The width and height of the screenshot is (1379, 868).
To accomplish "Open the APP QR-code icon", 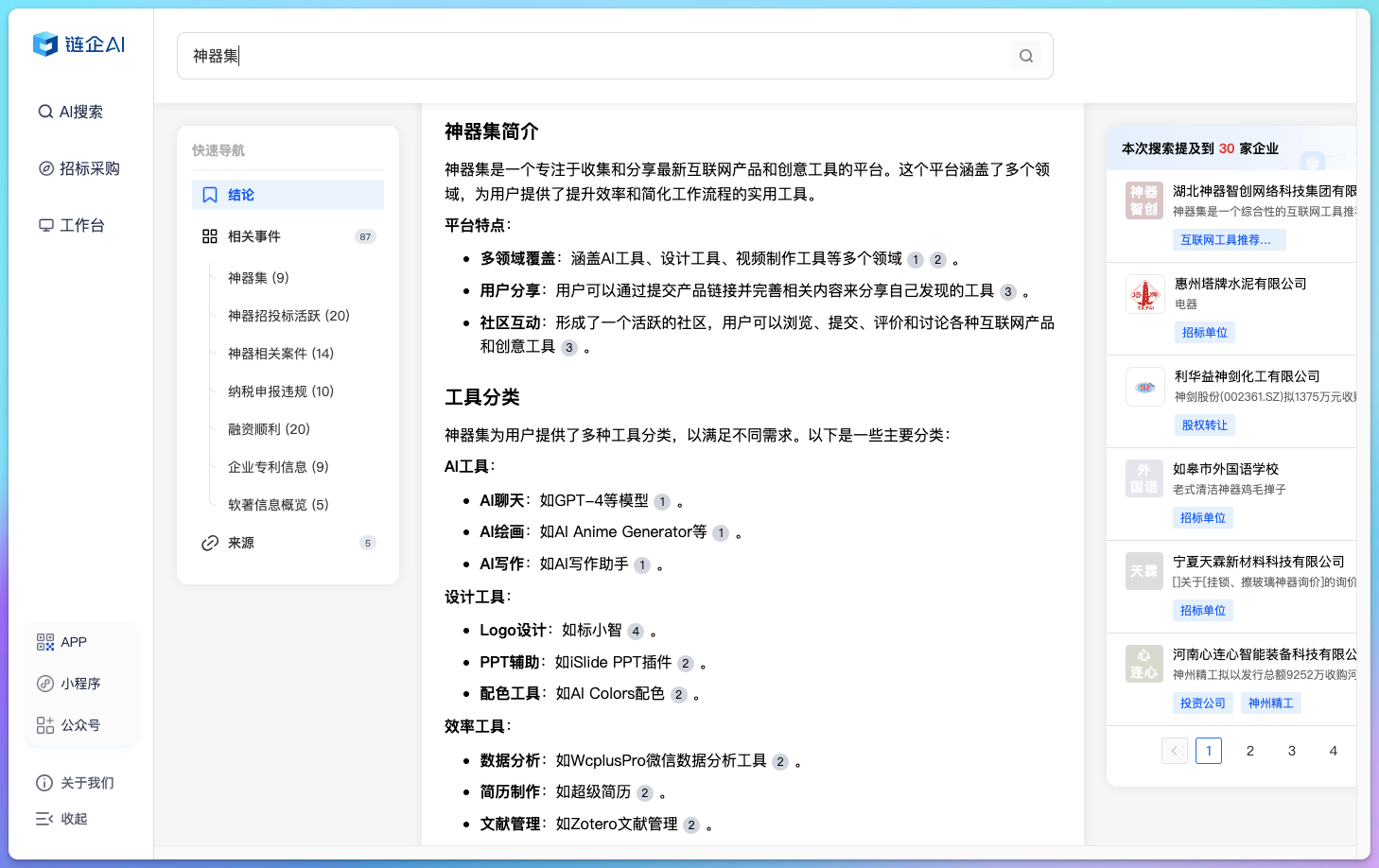I will point(44,641).
